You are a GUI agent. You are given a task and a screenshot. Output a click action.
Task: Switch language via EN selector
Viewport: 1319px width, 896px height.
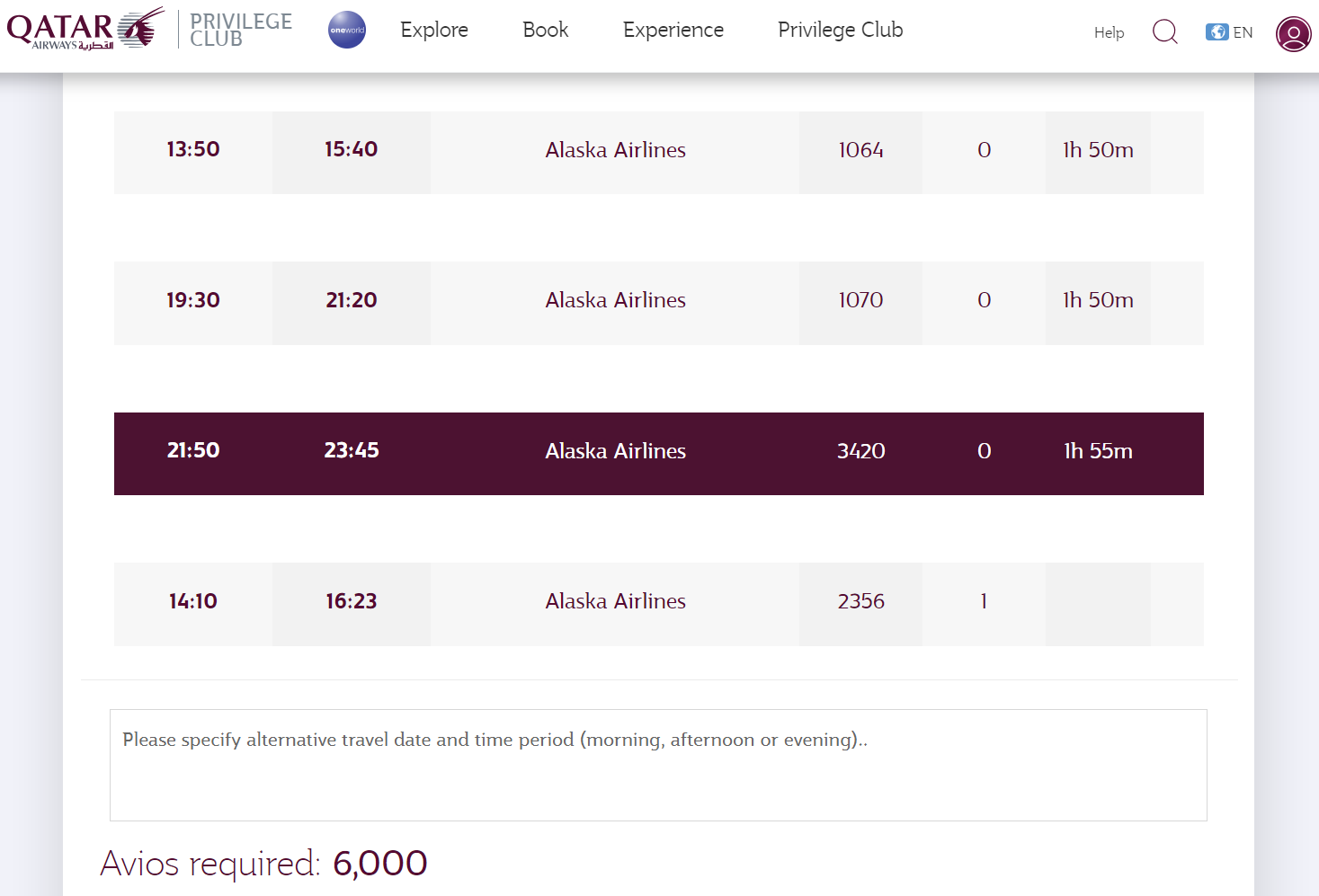click(x=1243, y=32)
